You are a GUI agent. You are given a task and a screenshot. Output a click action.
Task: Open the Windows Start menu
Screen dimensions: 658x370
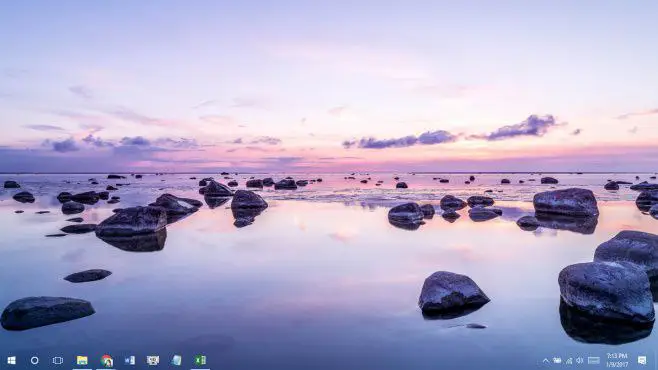11,360
